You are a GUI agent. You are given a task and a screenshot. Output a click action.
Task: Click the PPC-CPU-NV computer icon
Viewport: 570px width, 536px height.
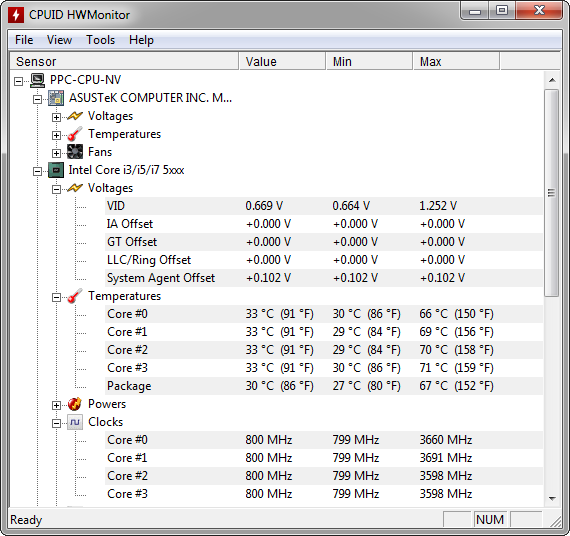[x=37, y=80]
